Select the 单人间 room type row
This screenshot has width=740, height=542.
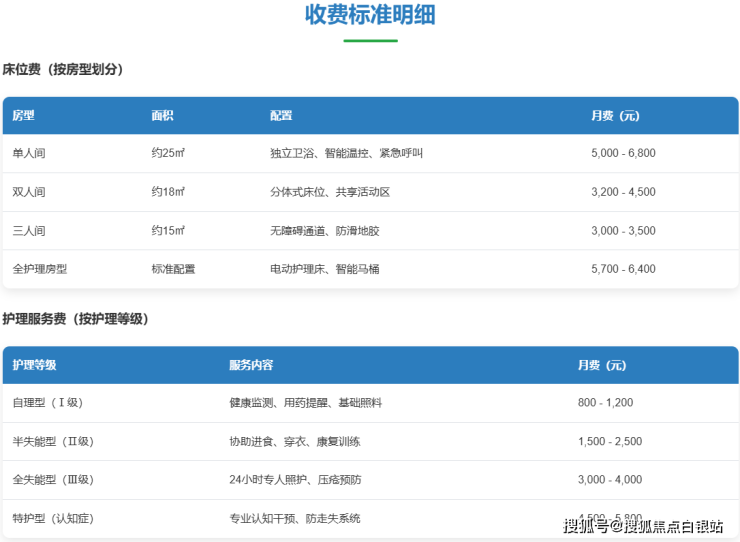(29, 154)
